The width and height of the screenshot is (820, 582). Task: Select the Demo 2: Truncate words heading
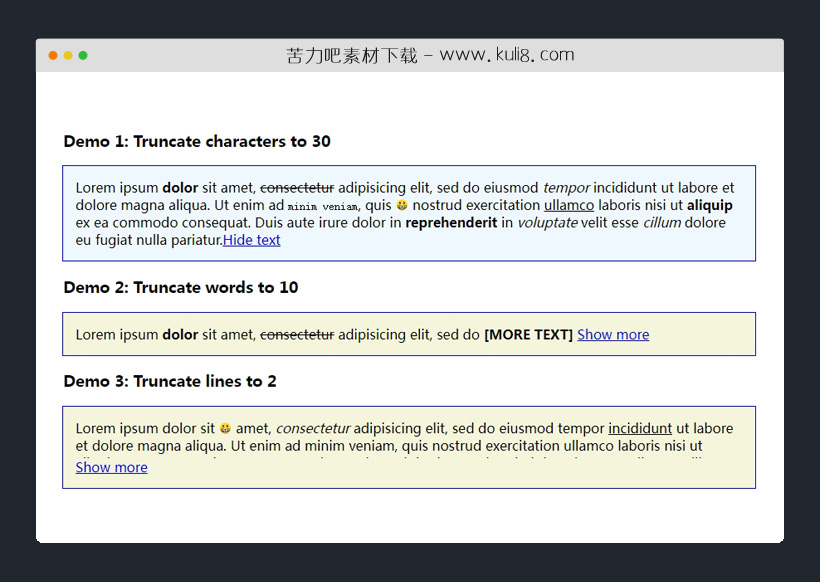[181, 287]
